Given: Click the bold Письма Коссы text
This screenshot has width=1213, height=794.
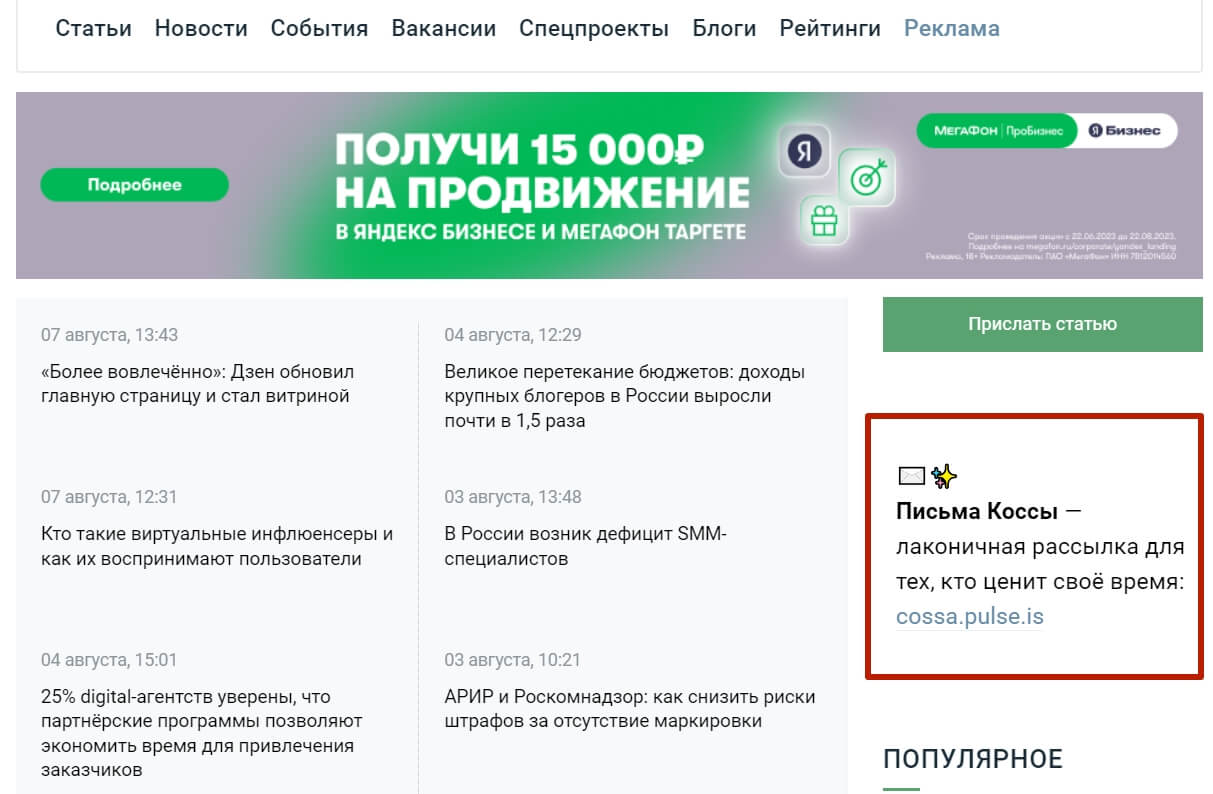Looking at the screenshot, I should tap(977, 512).
